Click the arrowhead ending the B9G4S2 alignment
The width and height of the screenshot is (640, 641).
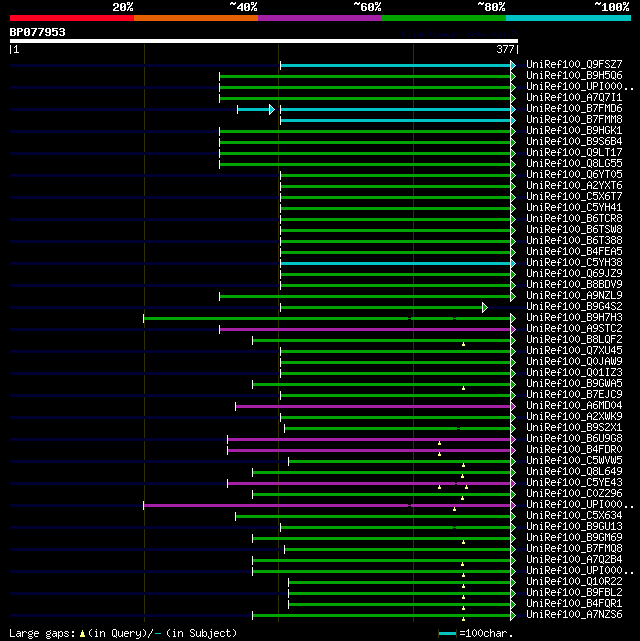coord(485,307)
